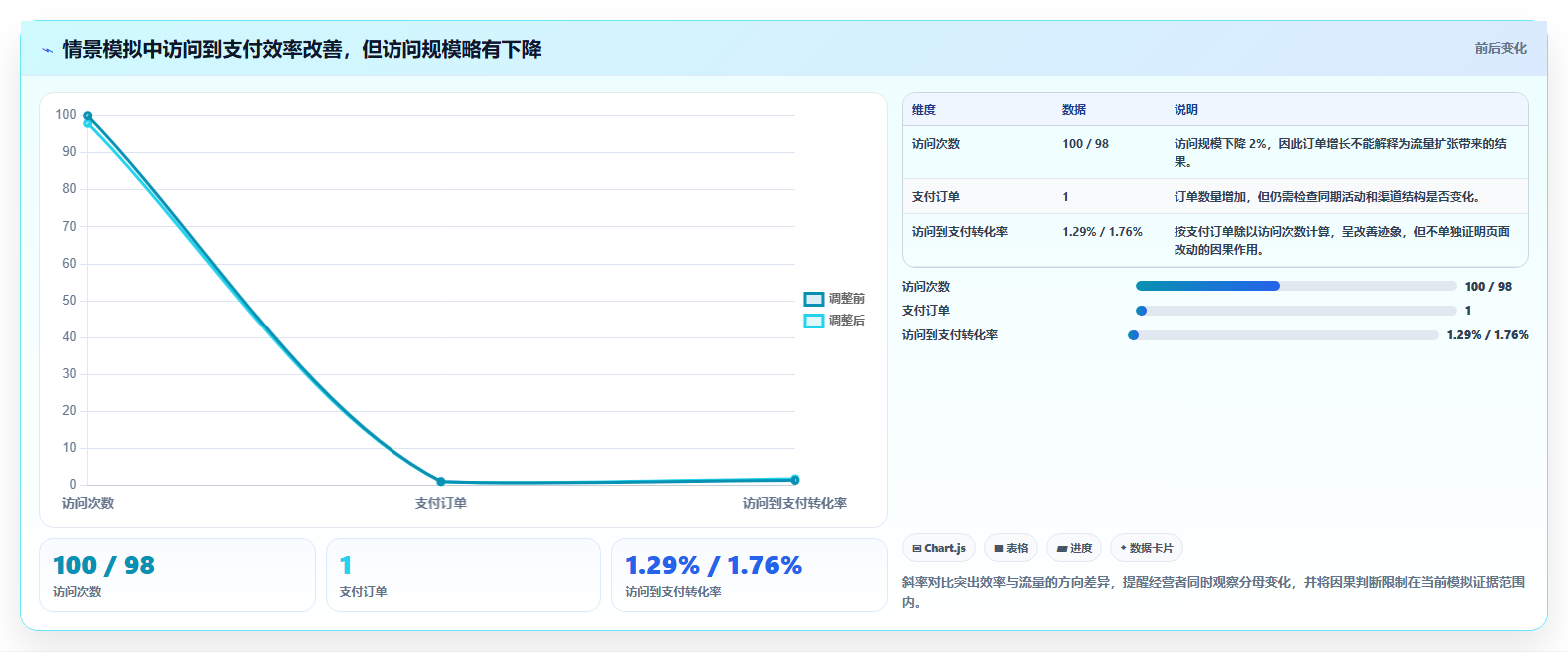This screenshot has height=652, width=1568.
Task: Select the Chart.js tag chip
Action: [939, 548]
